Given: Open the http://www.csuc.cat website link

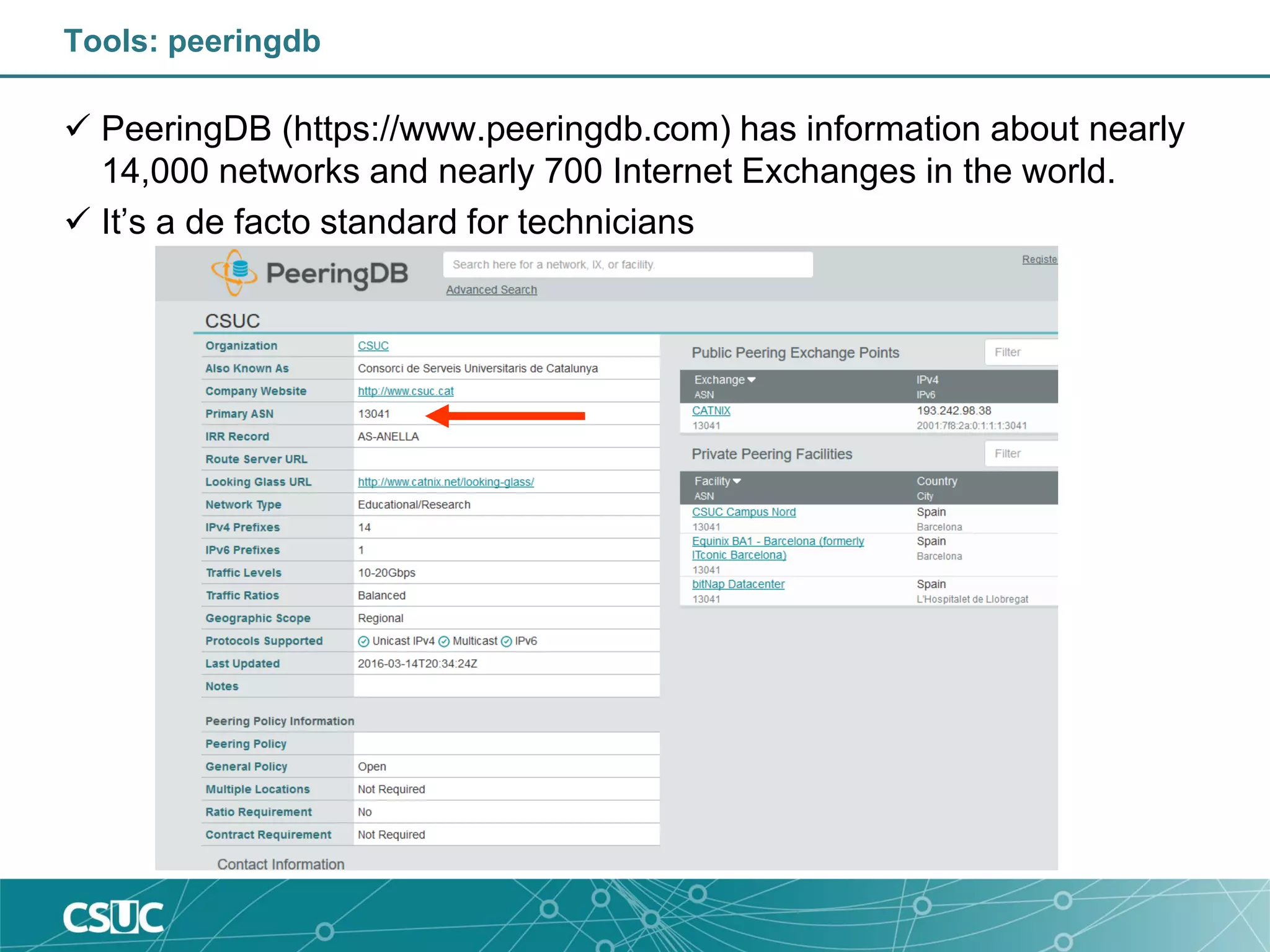Looking at the screenshot, I should coord(406,391).
